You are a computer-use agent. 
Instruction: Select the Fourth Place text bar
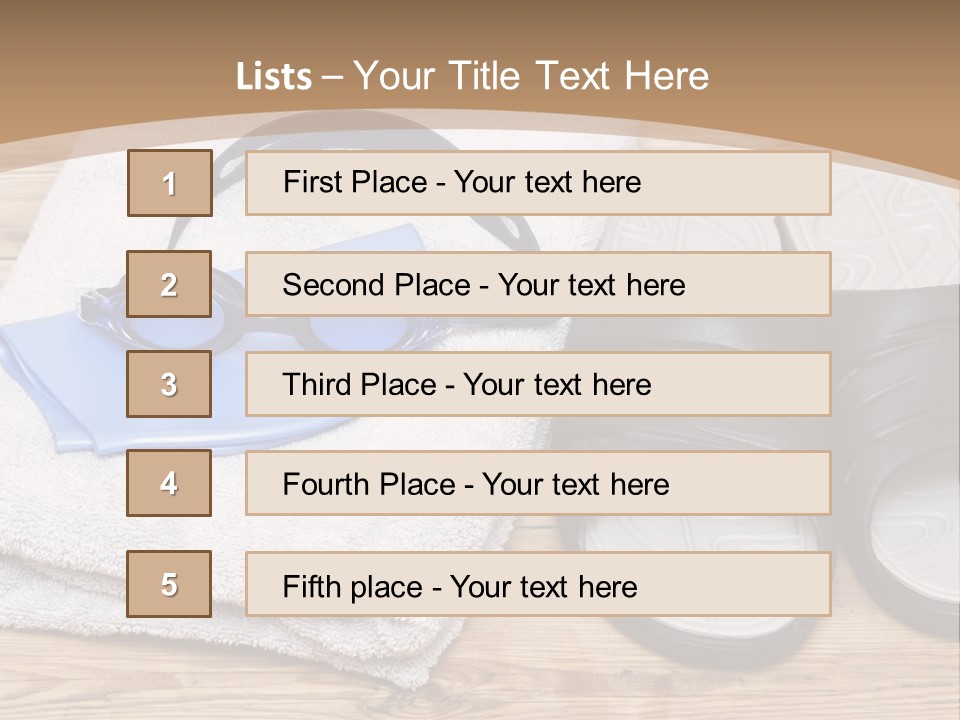(538, 483)
